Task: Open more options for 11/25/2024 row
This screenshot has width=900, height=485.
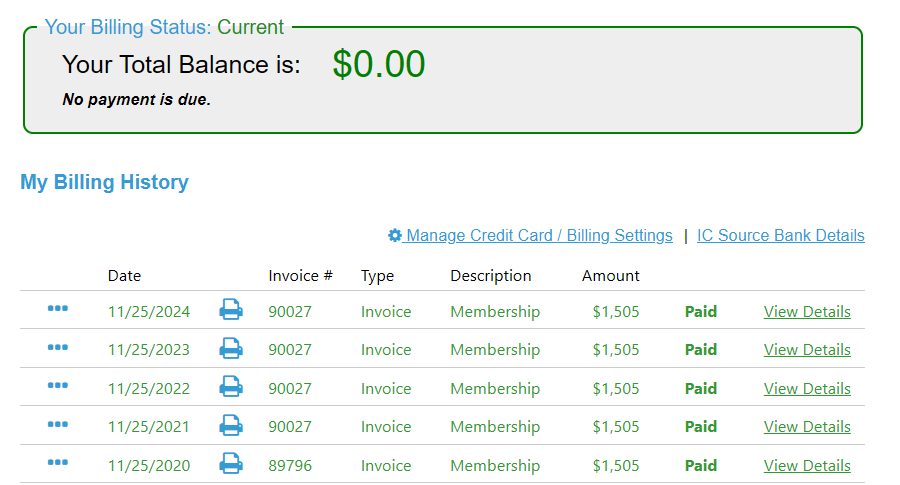Action: click(x=58, y=308)
